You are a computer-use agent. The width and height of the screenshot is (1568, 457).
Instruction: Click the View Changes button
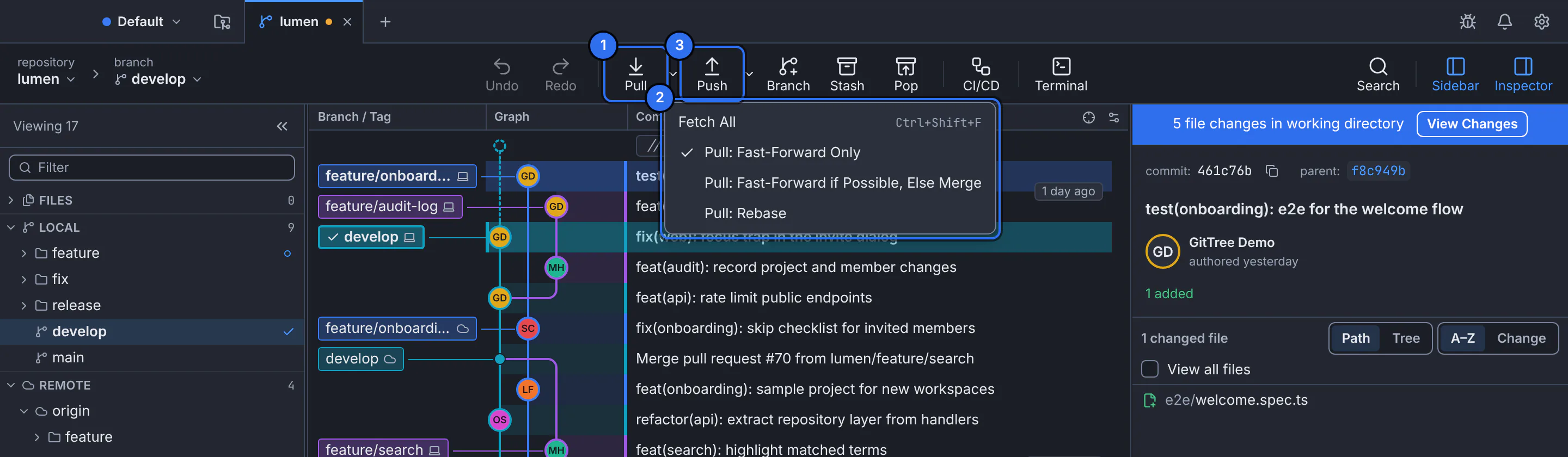click(x=1471, y=124)
